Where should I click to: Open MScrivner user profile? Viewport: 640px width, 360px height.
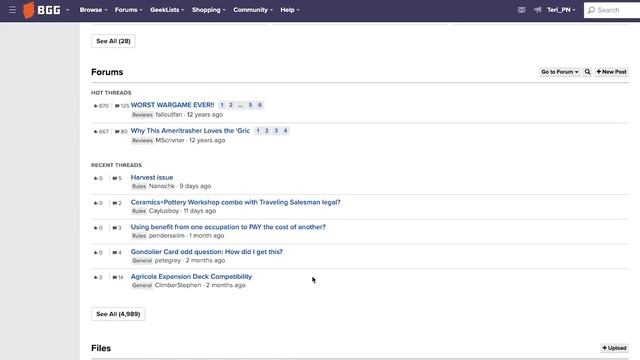click(x=170, y=140)
